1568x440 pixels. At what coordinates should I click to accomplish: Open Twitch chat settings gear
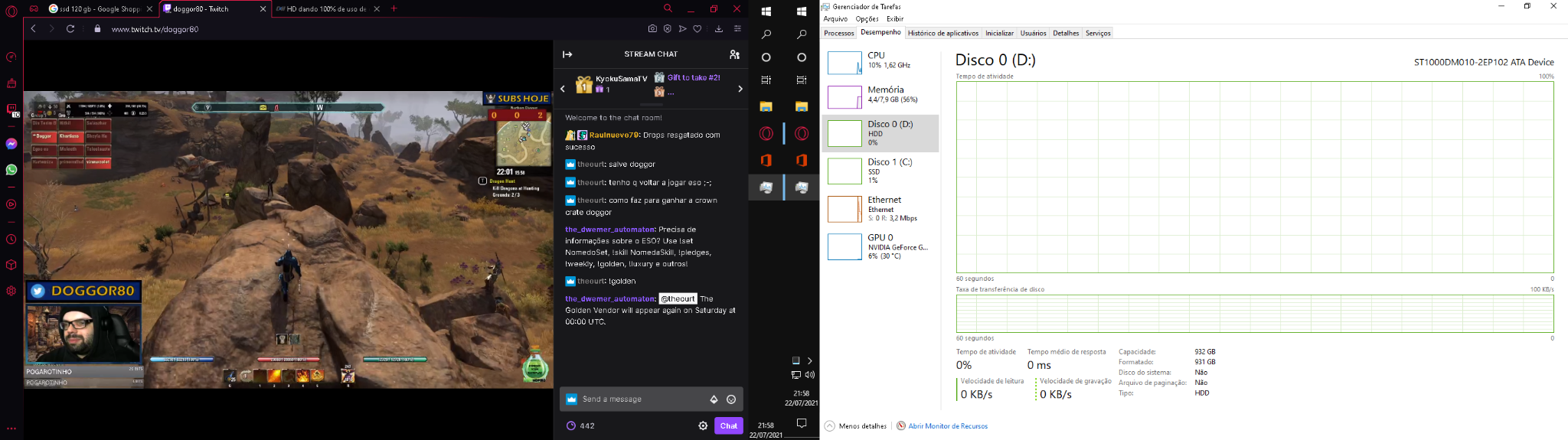[703, 426]
